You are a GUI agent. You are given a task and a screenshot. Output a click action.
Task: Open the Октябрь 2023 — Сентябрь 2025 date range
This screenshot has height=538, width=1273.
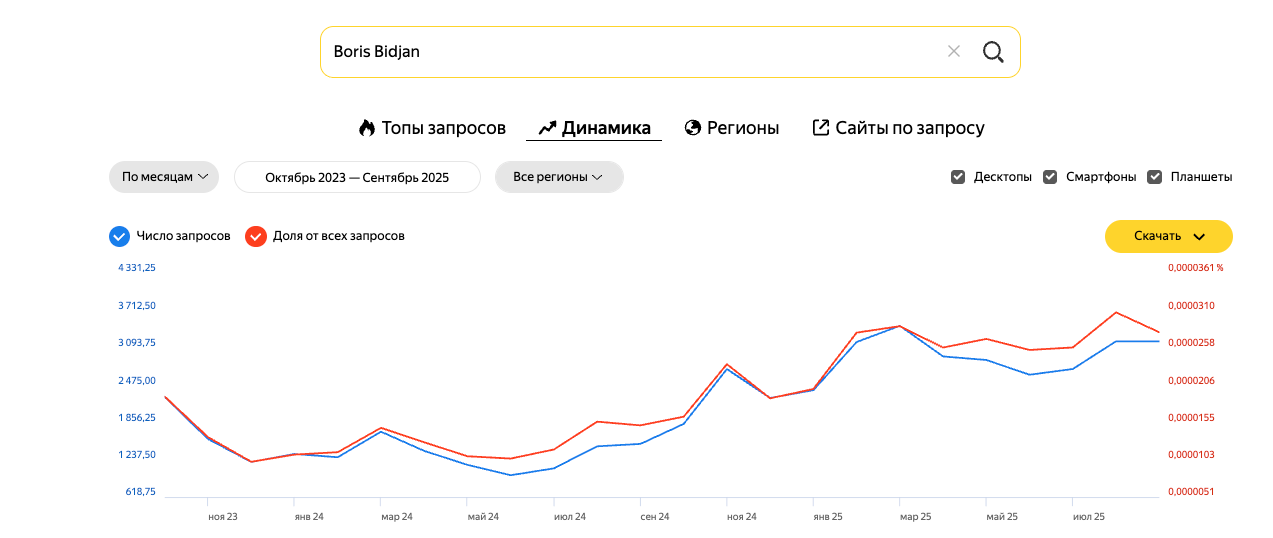[357, 177]
